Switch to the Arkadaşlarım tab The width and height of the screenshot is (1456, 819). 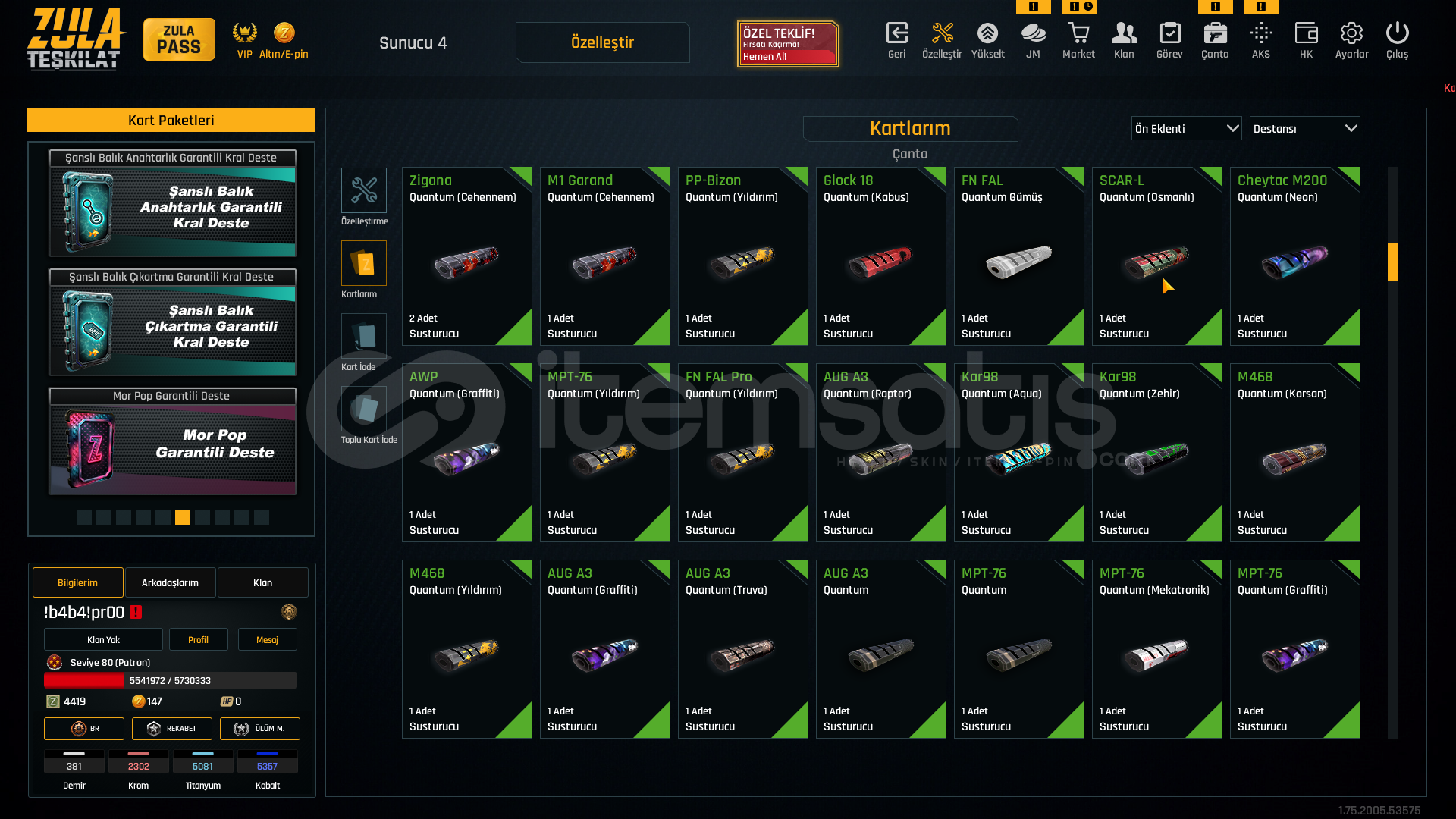tap(170, 582)
